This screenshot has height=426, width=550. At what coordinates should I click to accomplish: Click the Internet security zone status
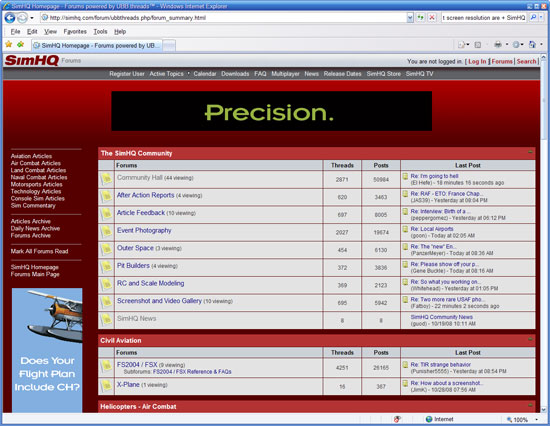coord(440,419)
